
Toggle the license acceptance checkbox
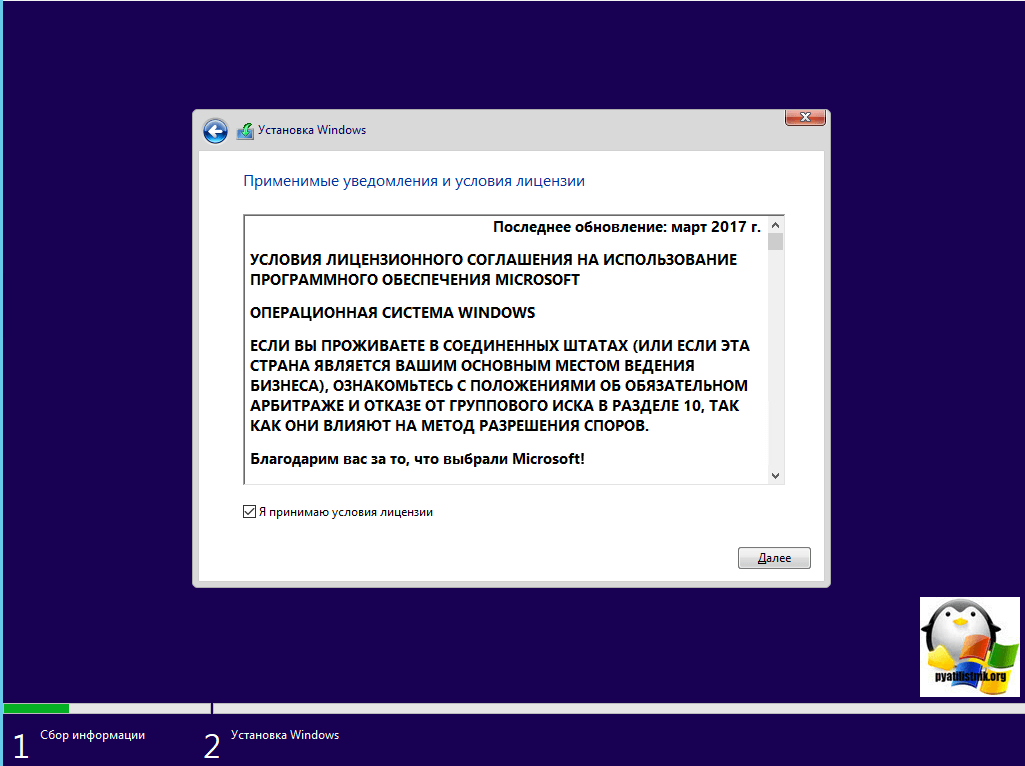[x=249, y=512]
